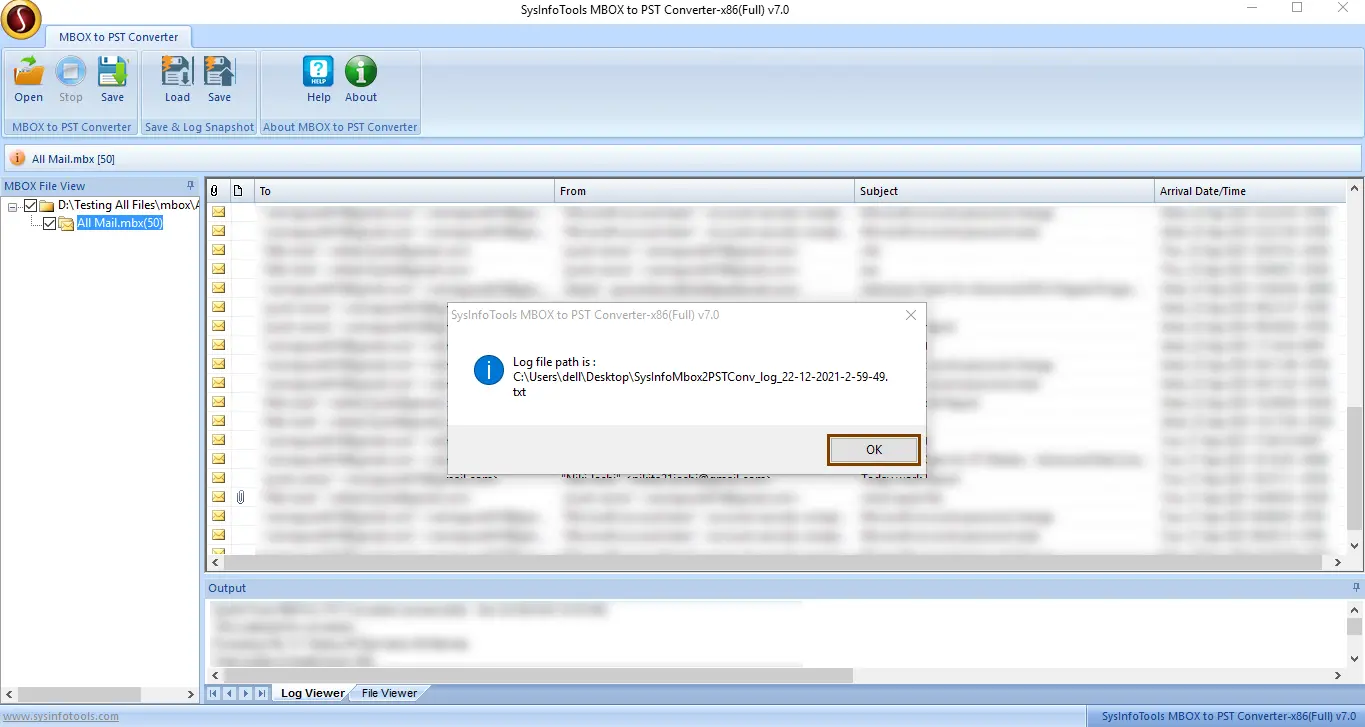This screenshot has height=727, width=1365.
Task: Sort emails by the From column header
Action: tap(705, 191)
